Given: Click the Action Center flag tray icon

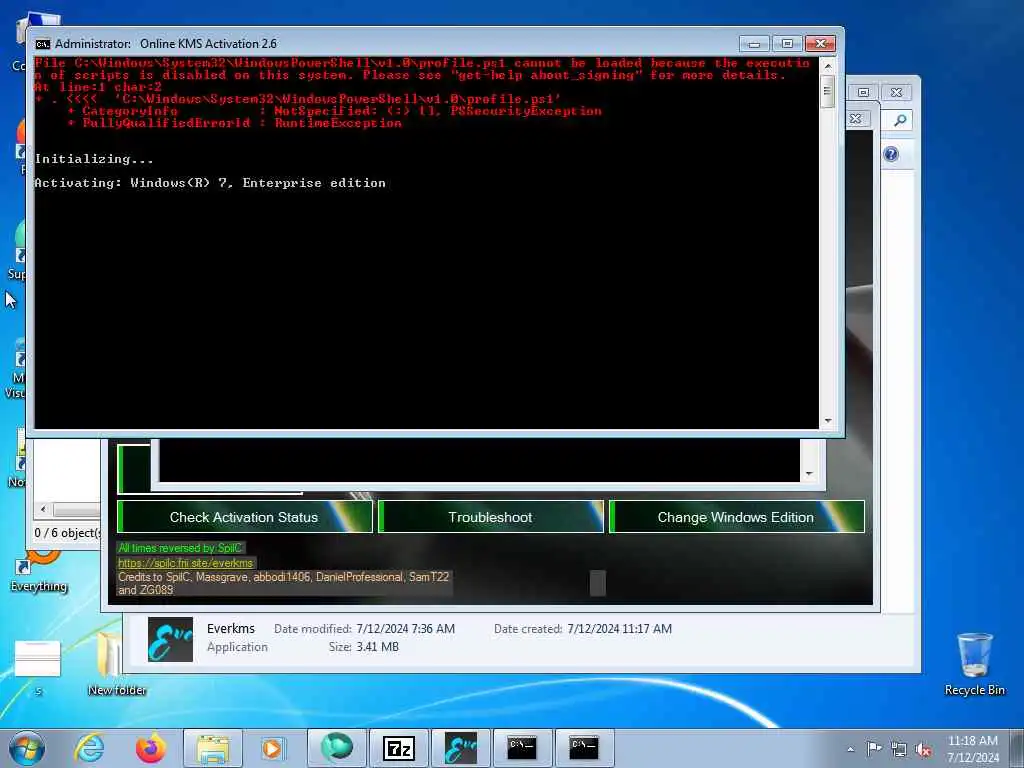Looking at the screenshot, I should [x=873, y=749].
